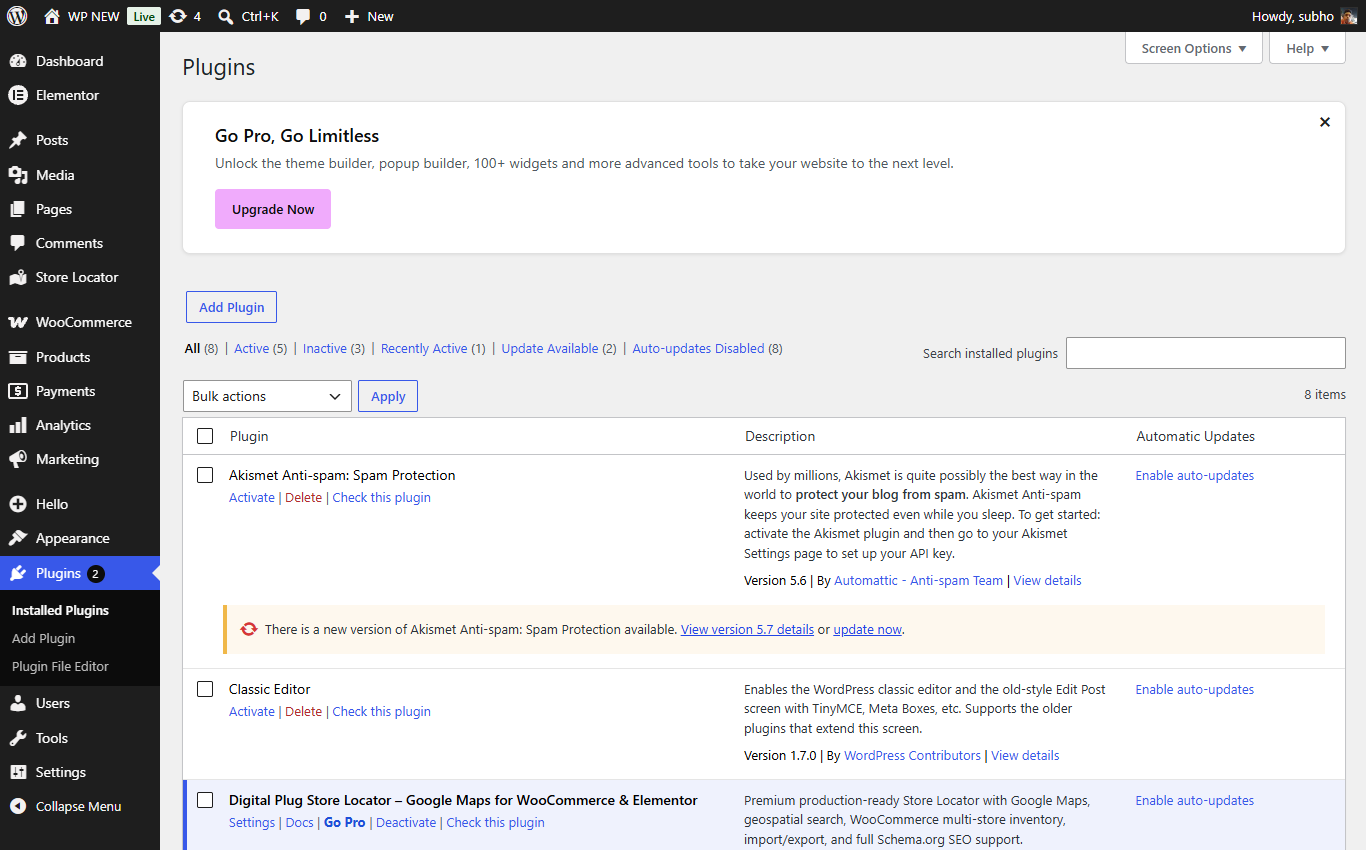Filter plugins by Active (5)
This screenshot has height=850, width=1366.
coord(261,348)
